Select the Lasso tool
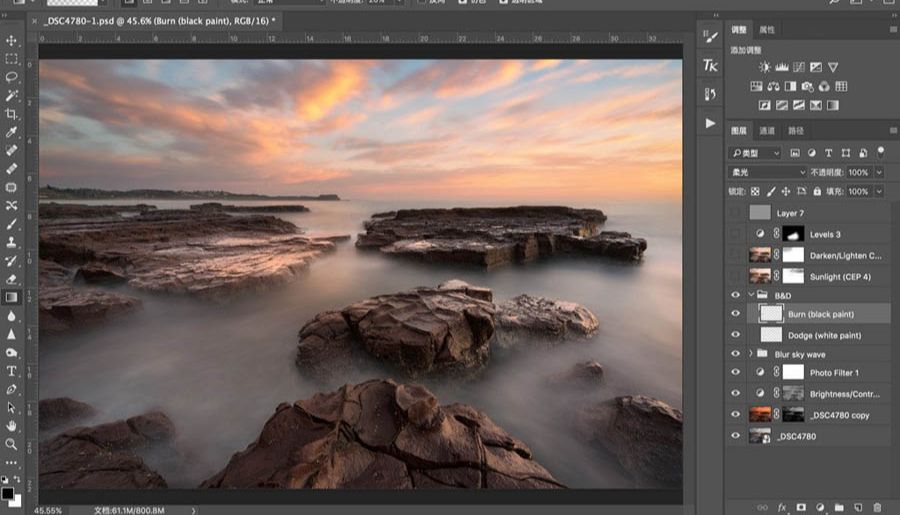900x515 pixels. click(11, 78)
